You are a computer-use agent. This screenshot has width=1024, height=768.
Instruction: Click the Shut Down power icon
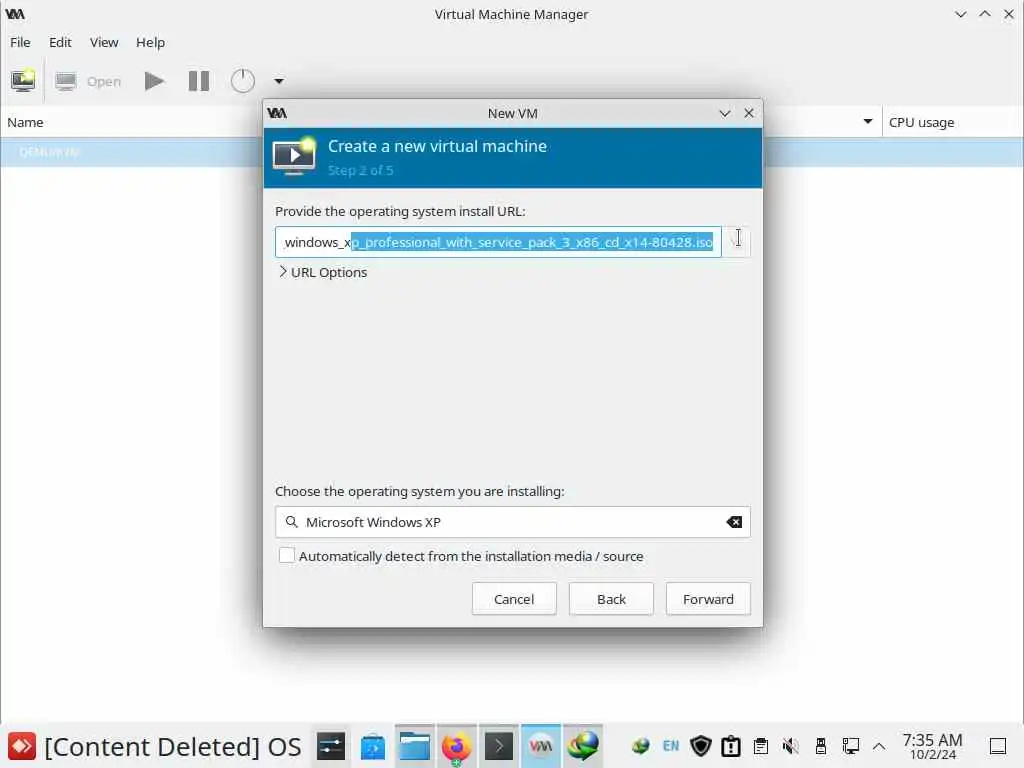pyautogui.click(x=242, y=81)
